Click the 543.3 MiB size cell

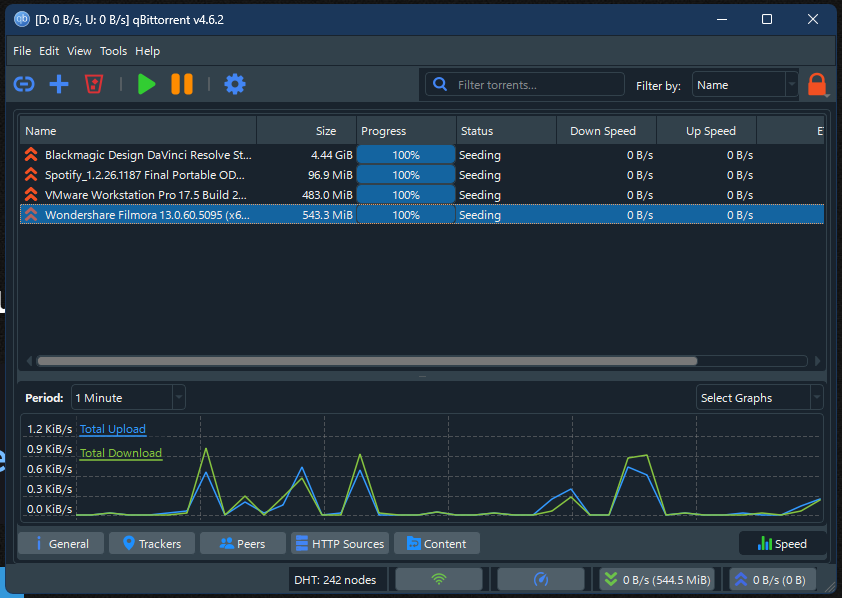pos(327,214)
